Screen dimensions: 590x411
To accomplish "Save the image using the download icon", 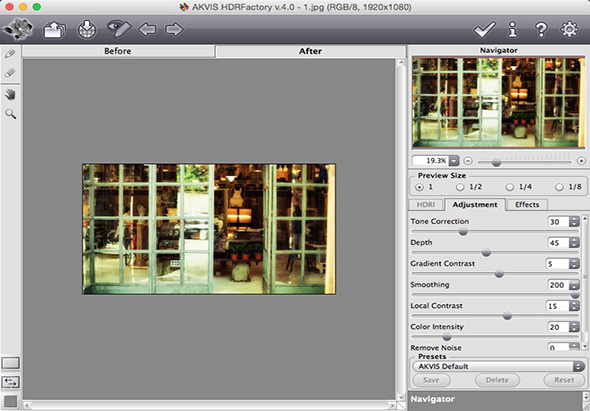I will tap(87, 29).
